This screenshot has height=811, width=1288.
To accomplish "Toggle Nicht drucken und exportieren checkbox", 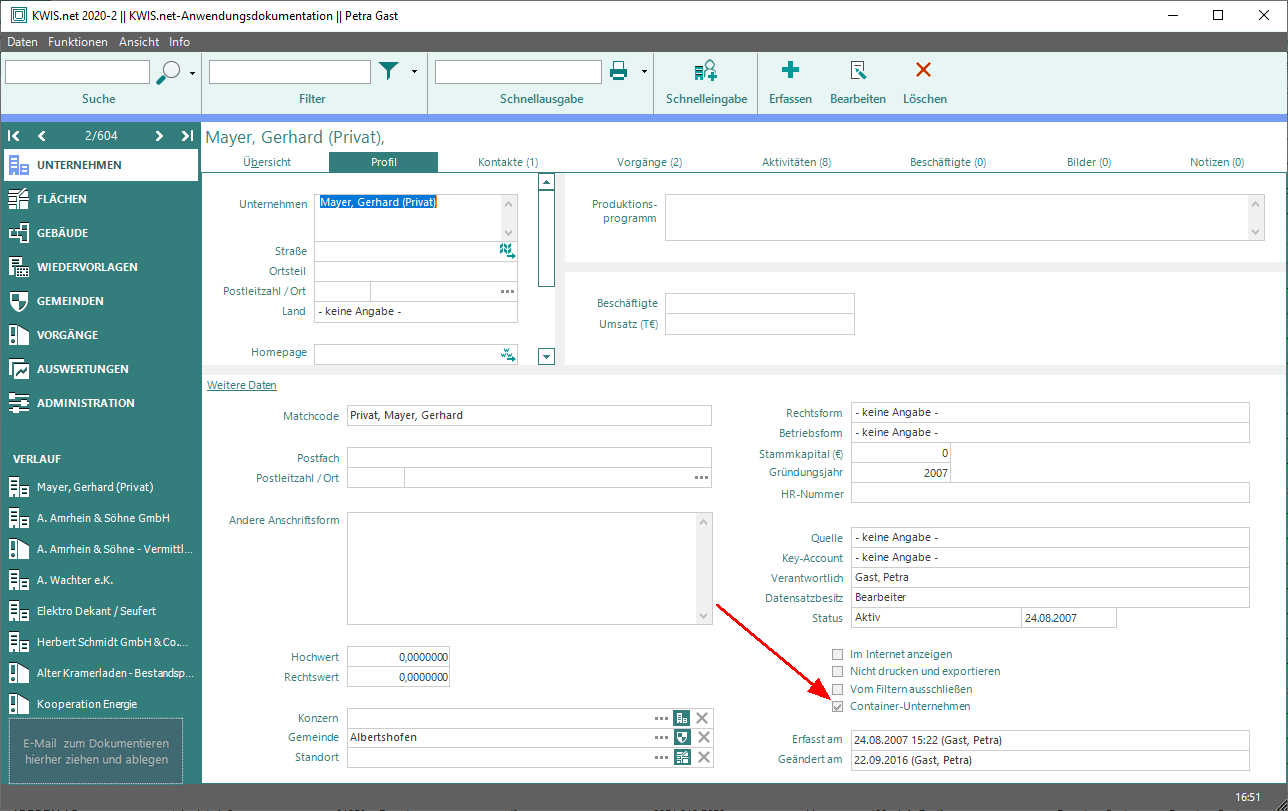I will (838, 671).
